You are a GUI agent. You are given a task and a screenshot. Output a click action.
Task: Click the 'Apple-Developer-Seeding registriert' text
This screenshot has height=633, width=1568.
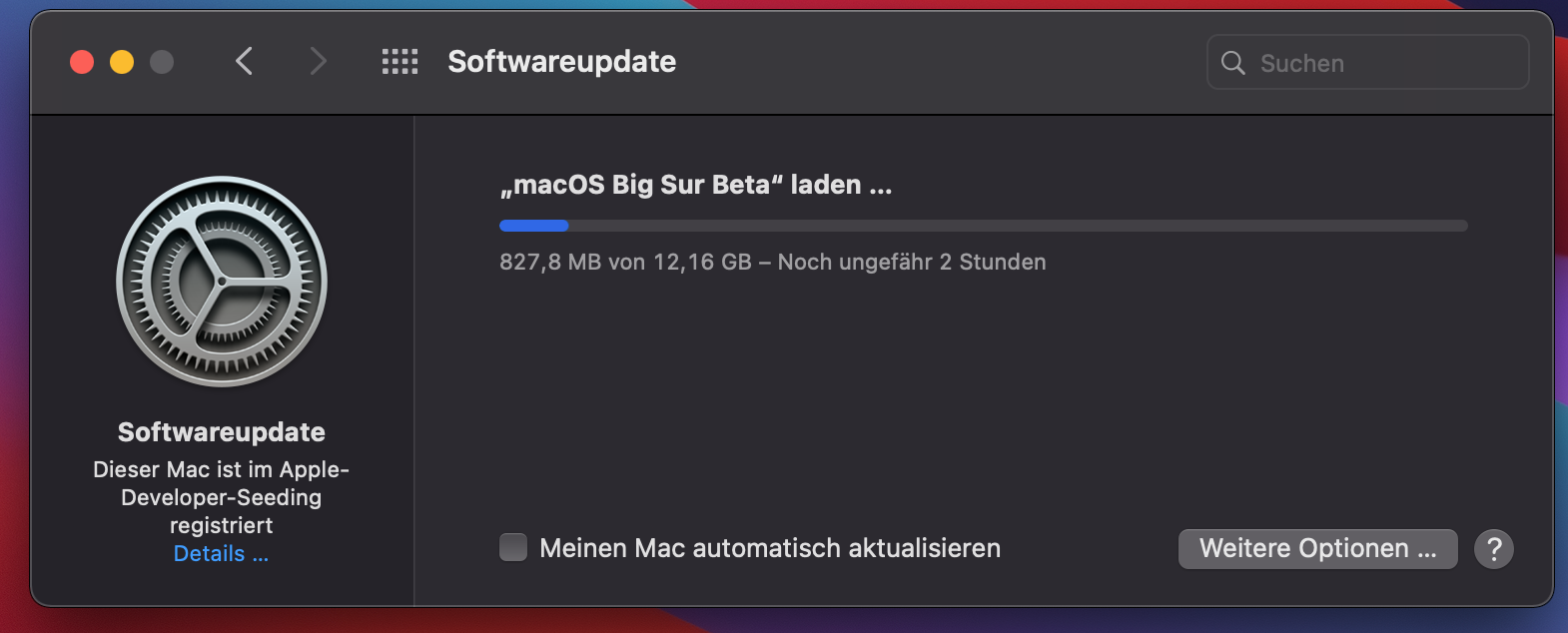point(222,497)
